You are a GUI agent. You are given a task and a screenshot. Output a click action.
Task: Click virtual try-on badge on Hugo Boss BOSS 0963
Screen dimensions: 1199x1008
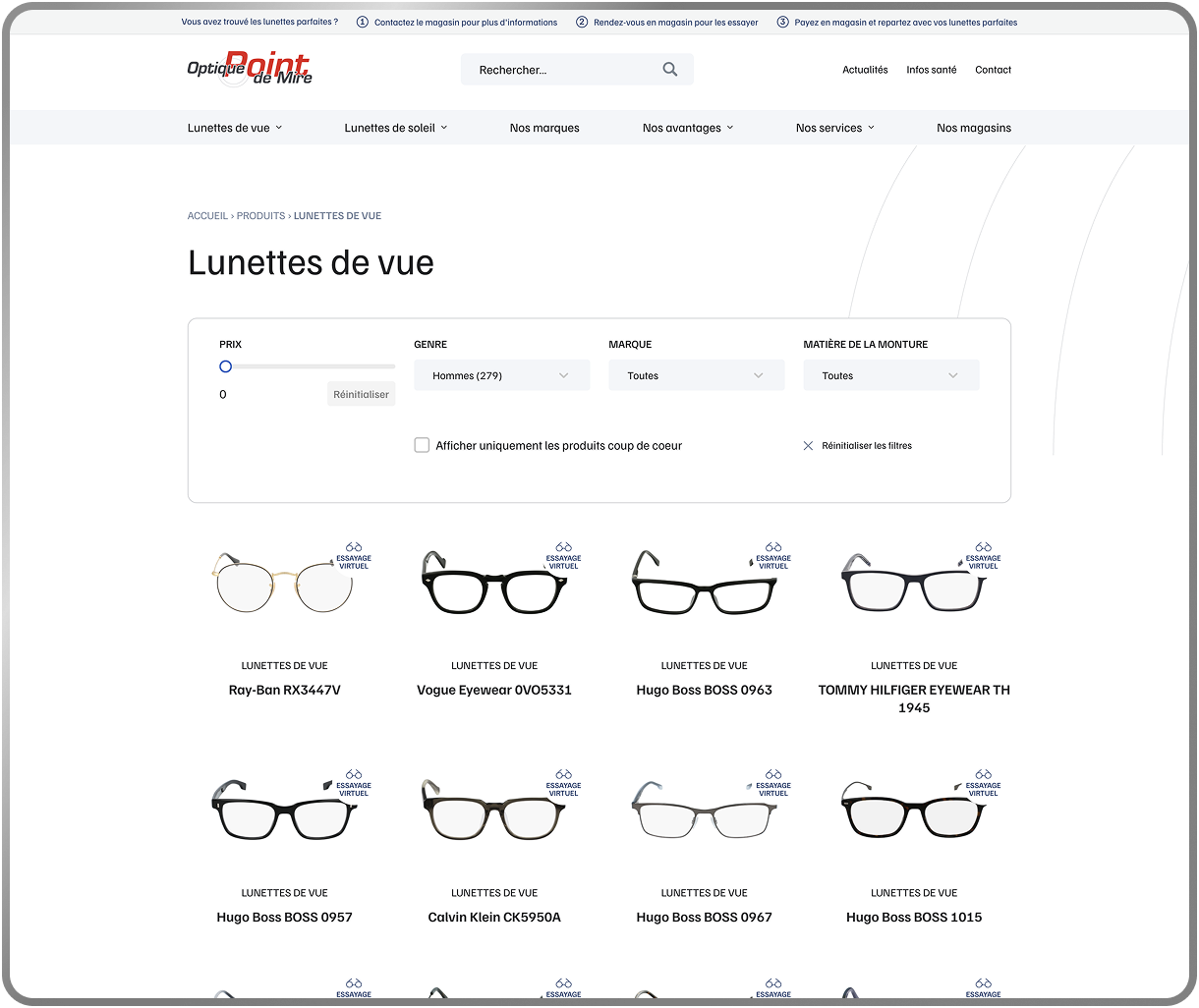coord(773,556)
